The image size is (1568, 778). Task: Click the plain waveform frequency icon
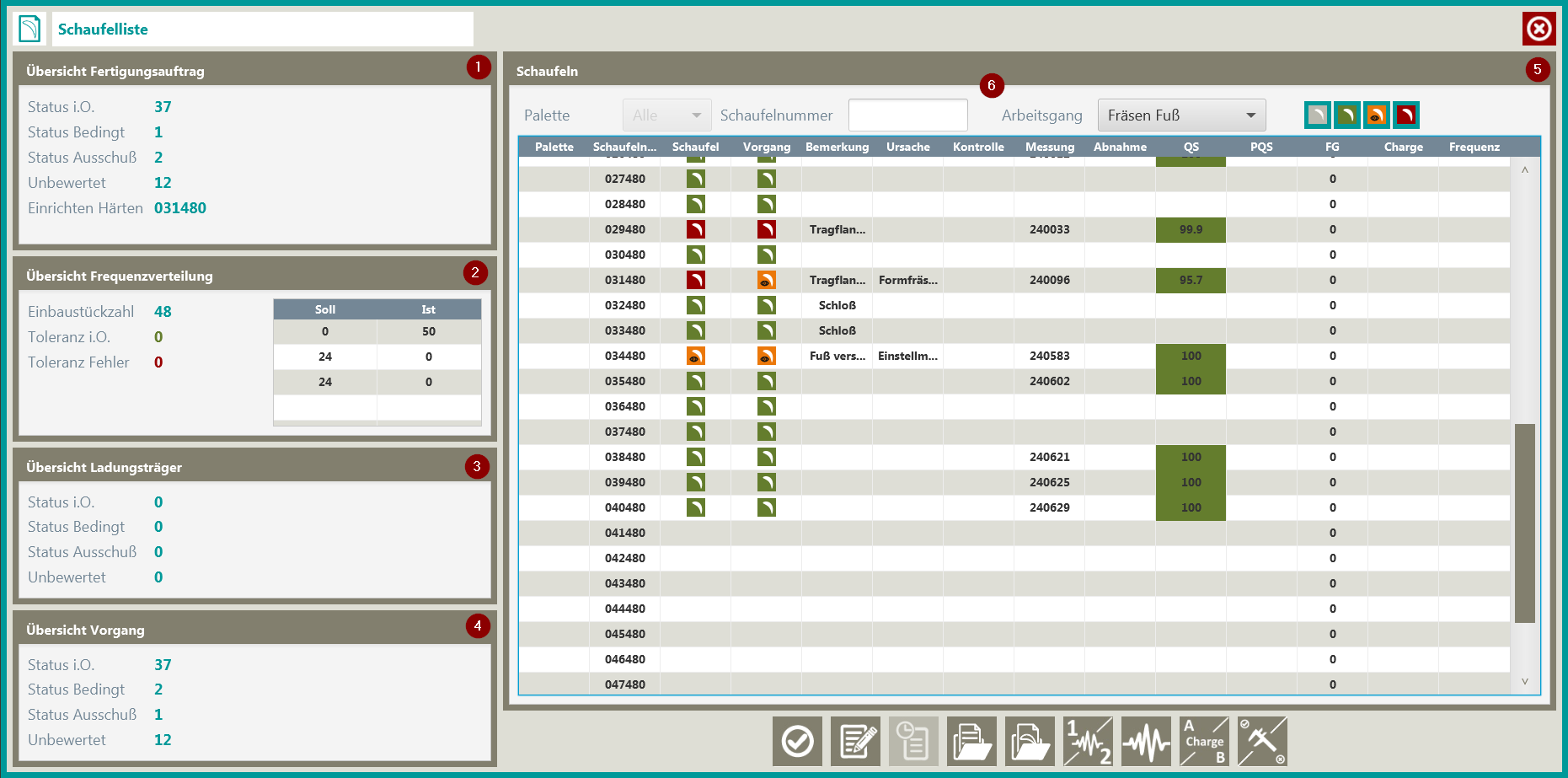point(1146,742)
